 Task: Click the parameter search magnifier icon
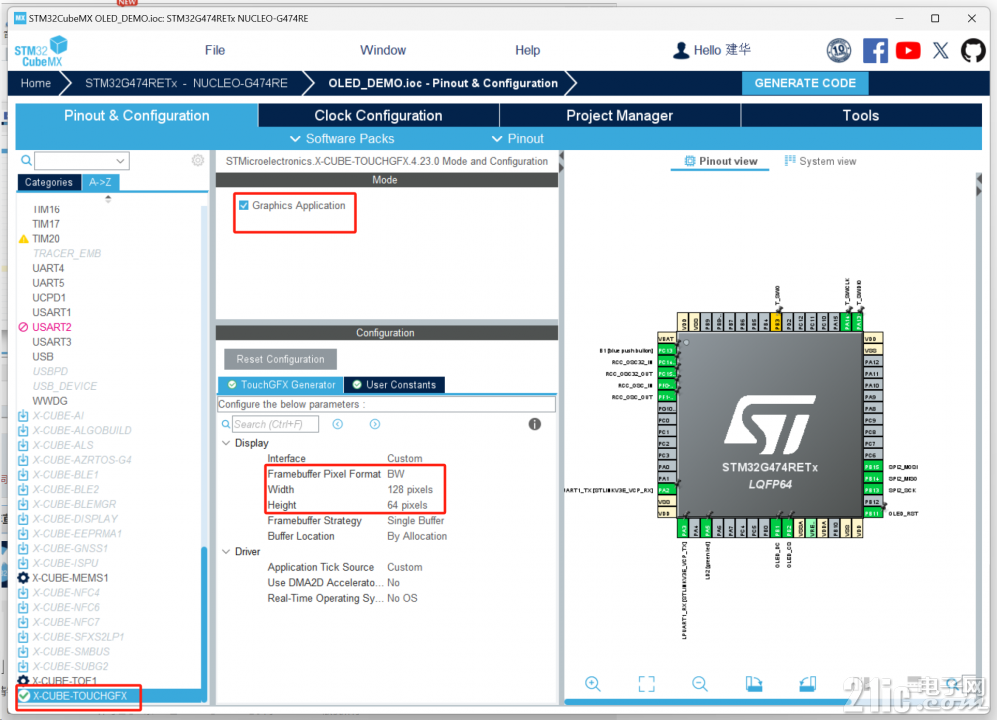tap(226, 424)
